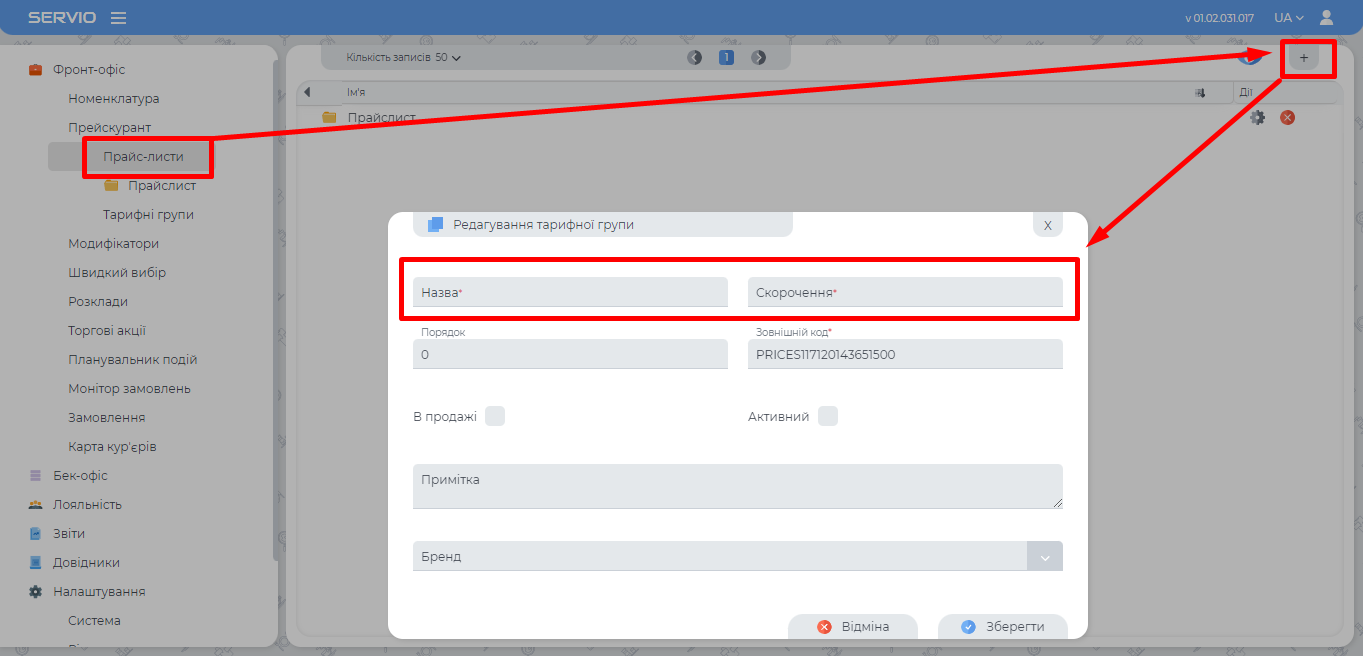
Task: Open the Кількість записів 50 dropdown
Action: [404, 58]
